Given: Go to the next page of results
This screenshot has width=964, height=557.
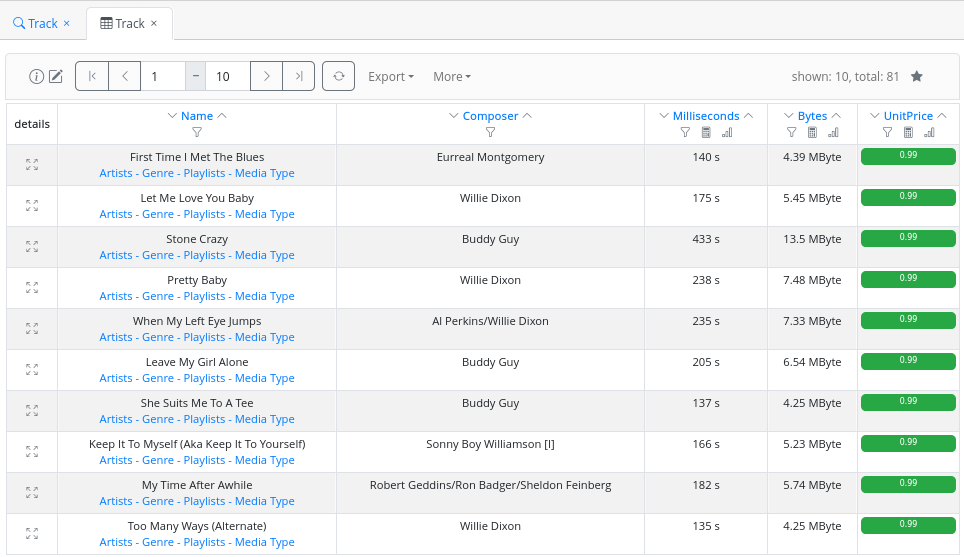Looking at the screenshot, I should [x=266, y=77].
